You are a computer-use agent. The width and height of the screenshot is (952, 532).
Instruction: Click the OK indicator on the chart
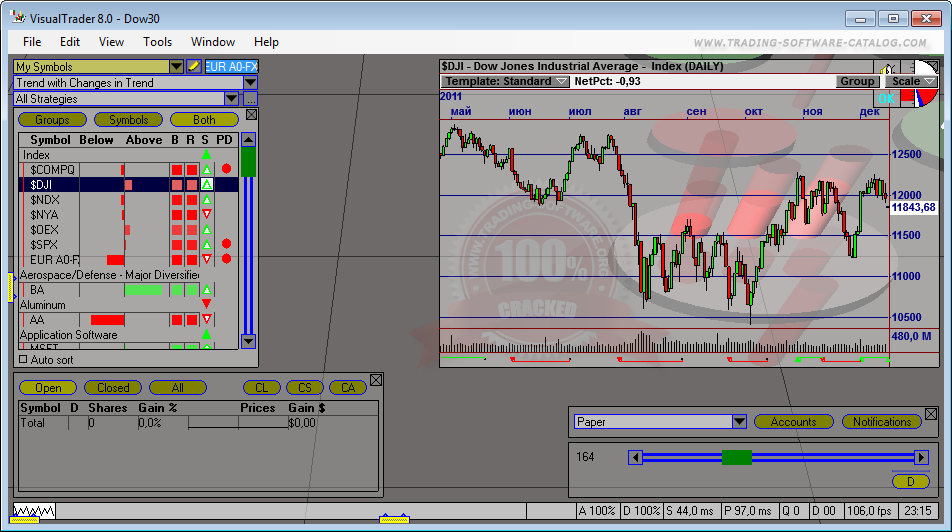point(886,99)
